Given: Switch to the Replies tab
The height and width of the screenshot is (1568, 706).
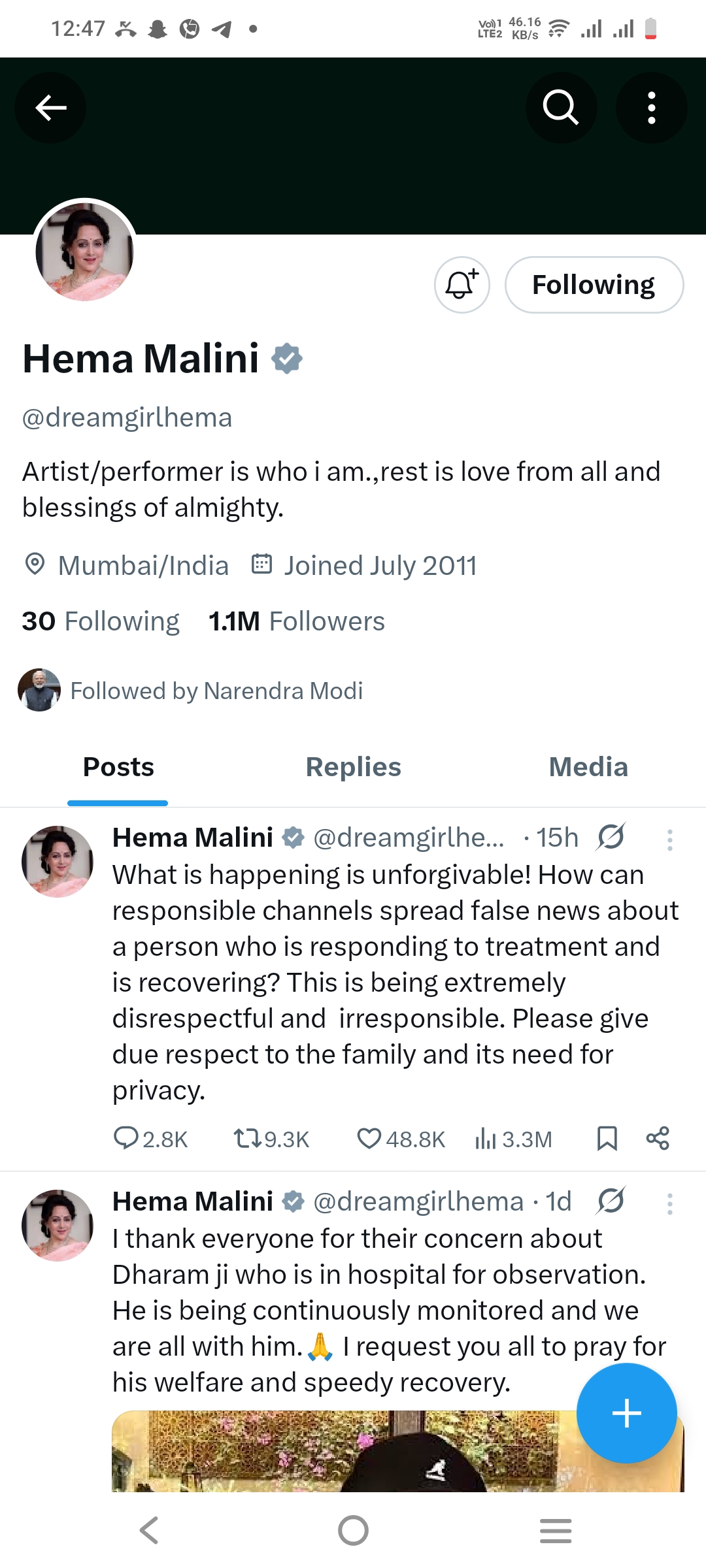Looking at the screenshot, I should (x=353, y=767).
